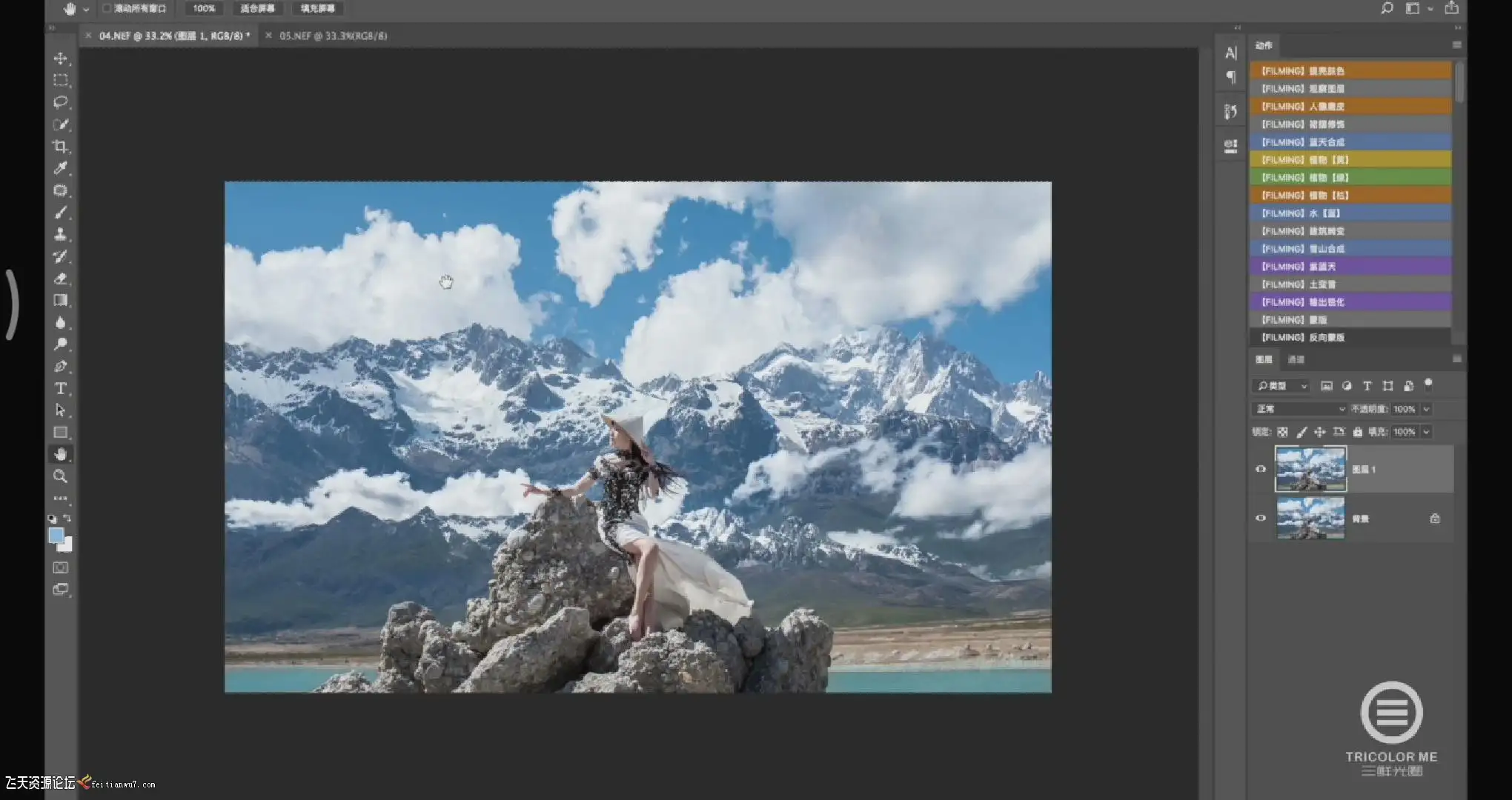Open the layer blend mode dropdown

(x=1300, y=409)
